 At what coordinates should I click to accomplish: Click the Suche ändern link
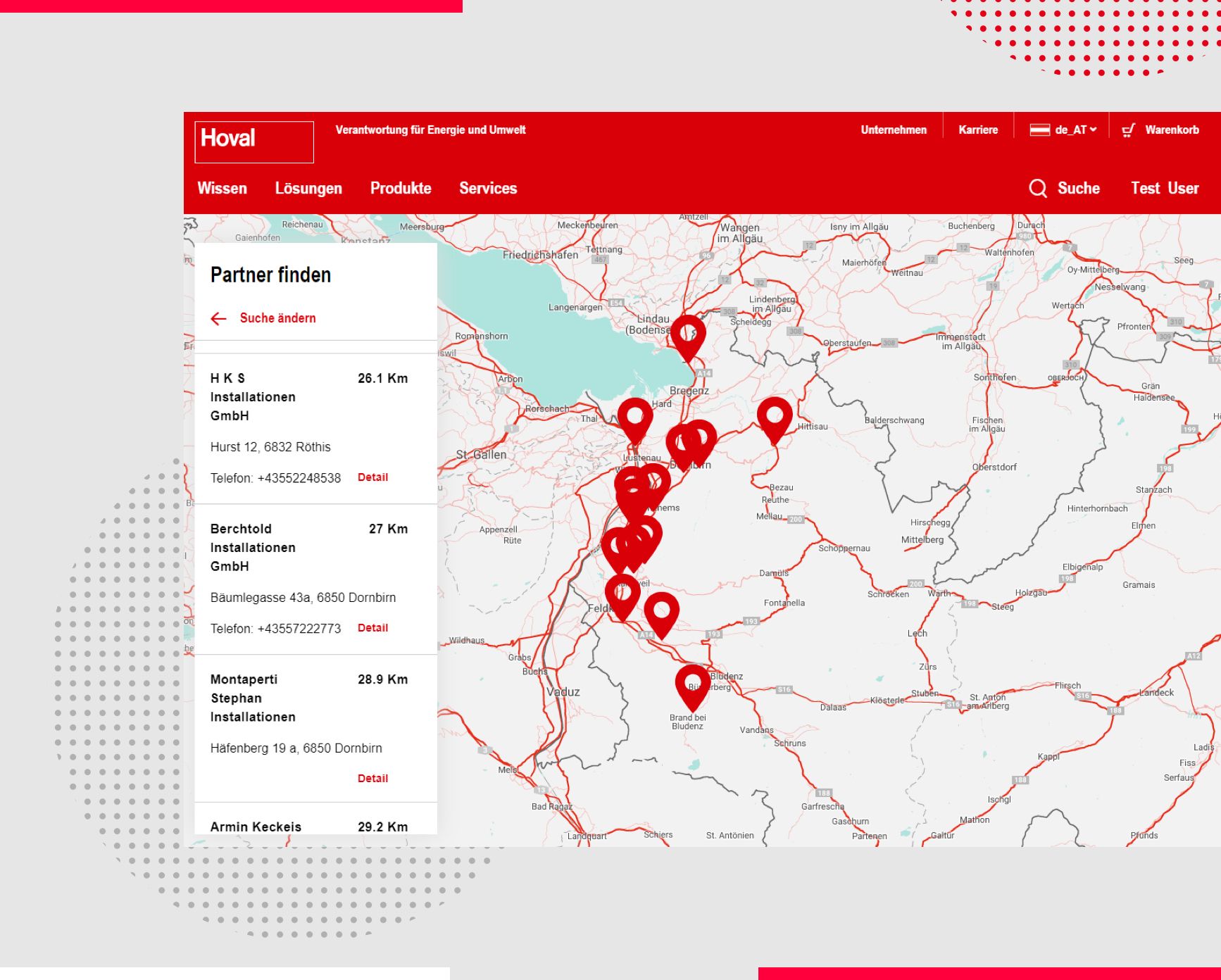pyautogui.click(x=277, y=318)
